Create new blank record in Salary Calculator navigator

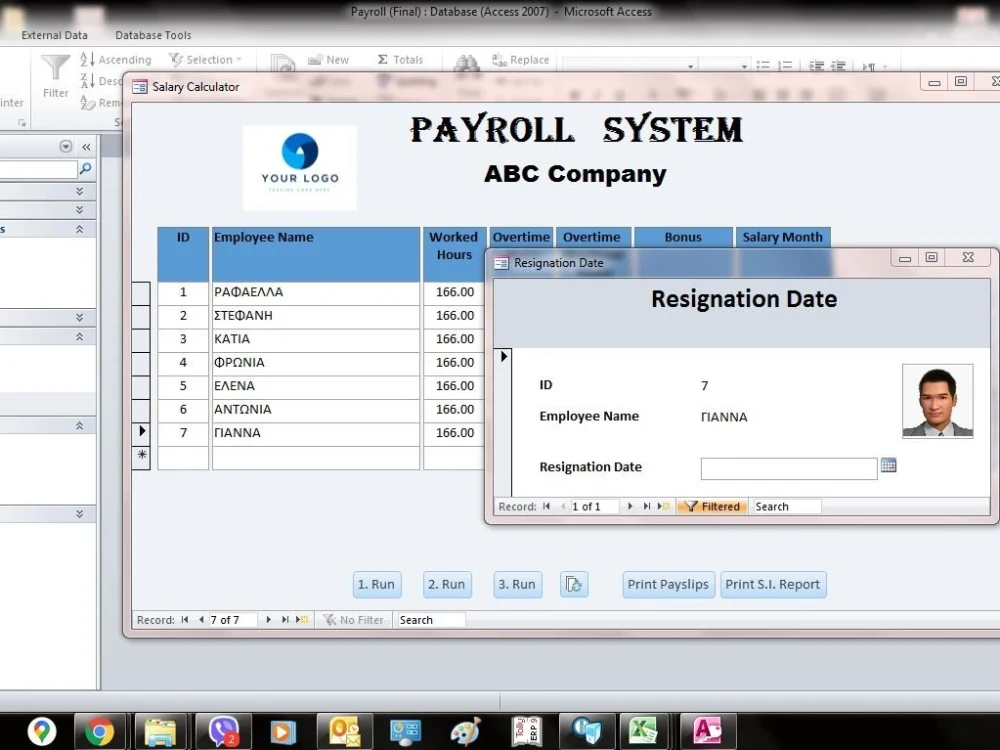302,619
